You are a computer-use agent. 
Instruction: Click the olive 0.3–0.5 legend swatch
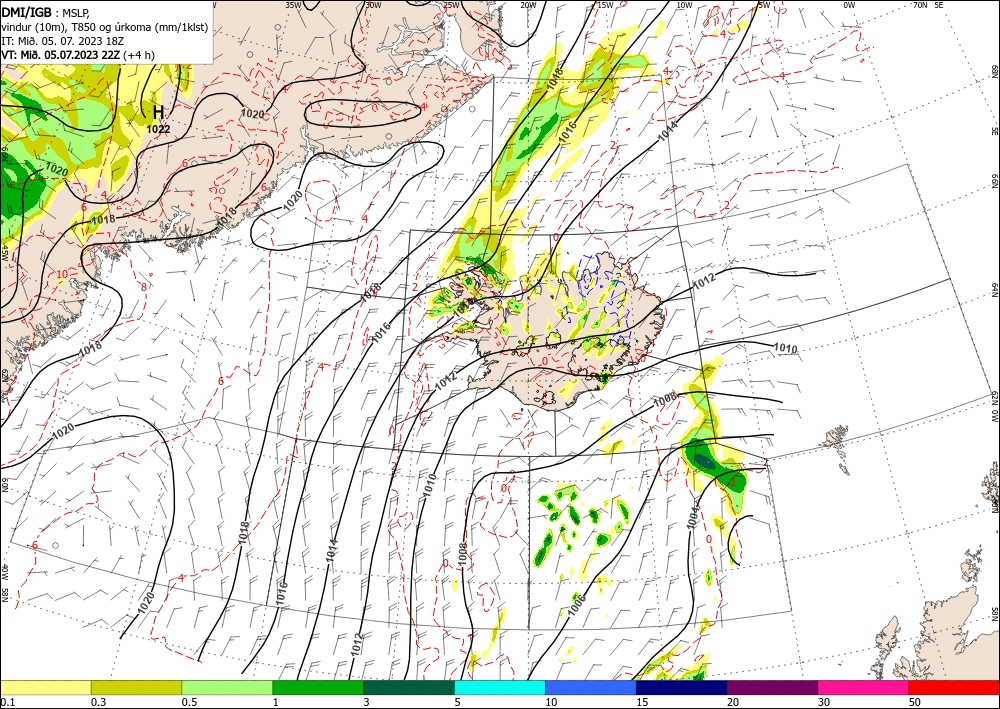click(136, 687)
